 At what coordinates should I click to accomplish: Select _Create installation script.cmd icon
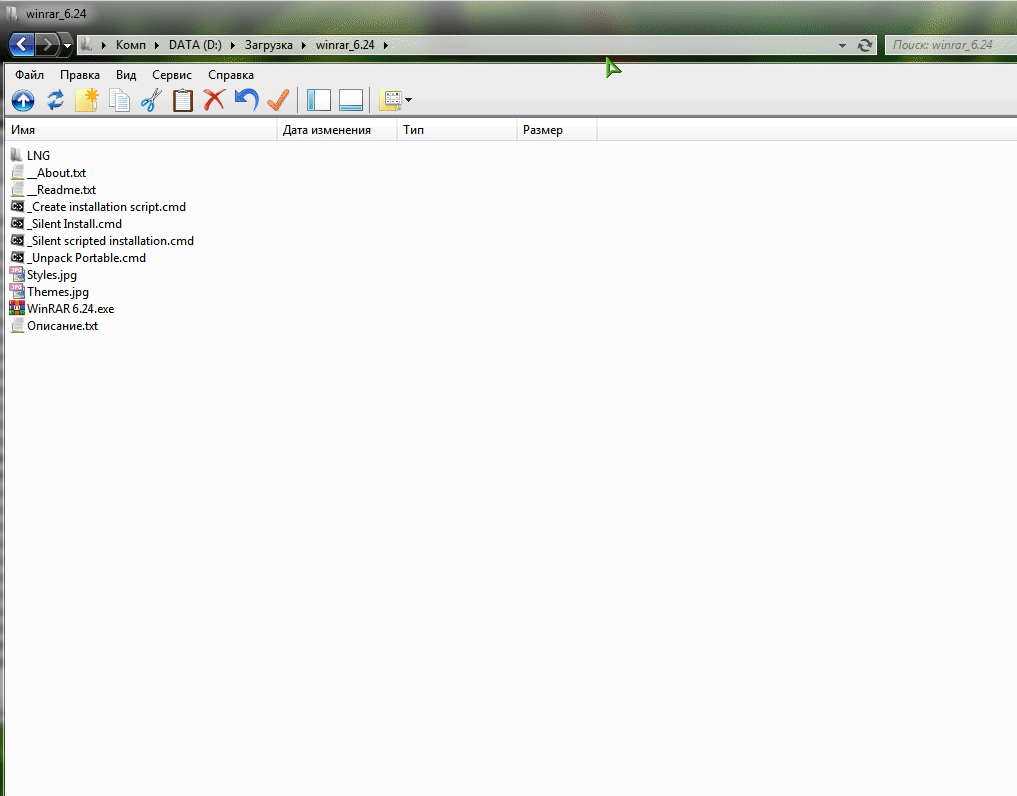tap(18, 206)
